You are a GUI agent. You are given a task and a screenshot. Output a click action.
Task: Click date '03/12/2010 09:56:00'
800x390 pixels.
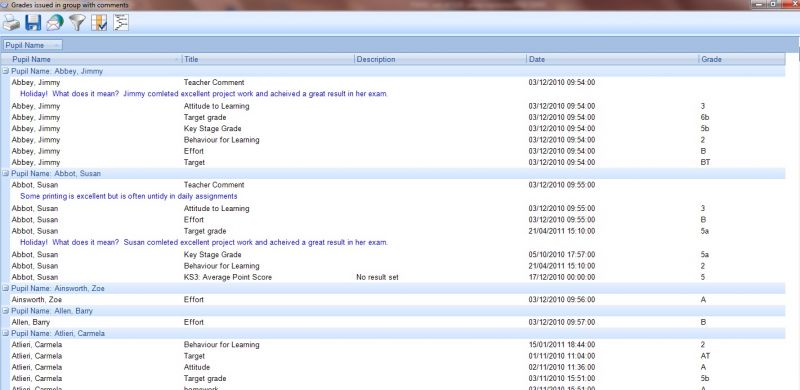click(x=562, y=300)
